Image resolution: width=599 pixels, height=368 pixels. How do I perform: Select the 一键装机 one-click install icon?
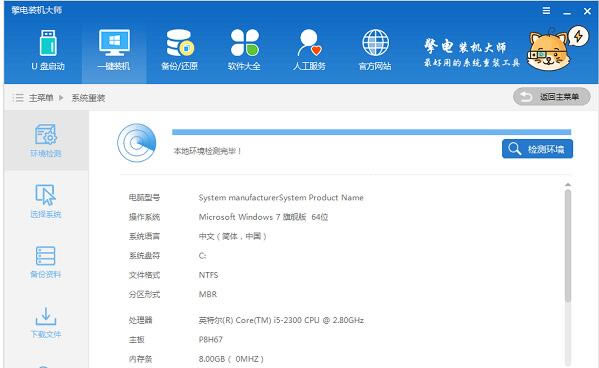pyautogui.click(x=114, y=50)
